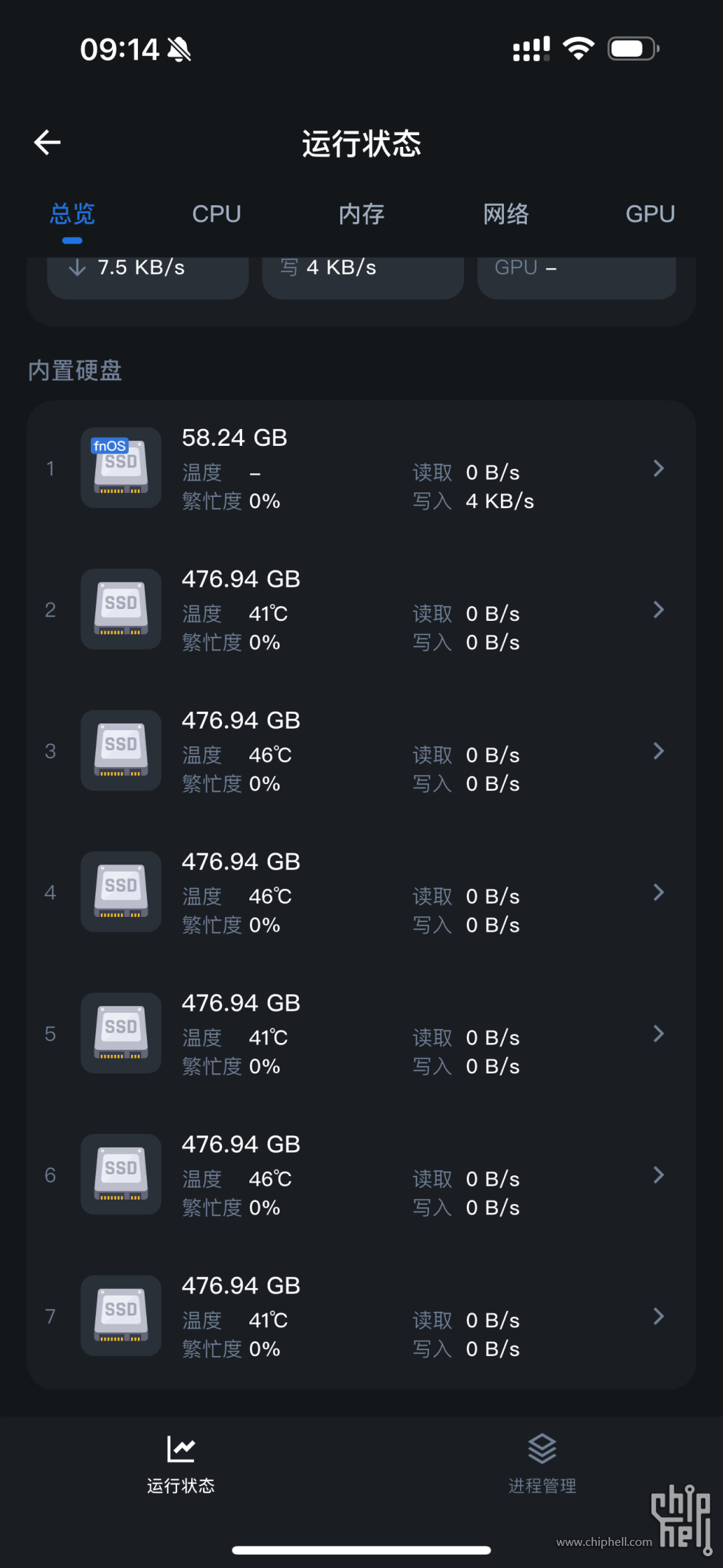Select the 总览 overview tab
This screenshot has height=1568, width=723.
[72, 214]
